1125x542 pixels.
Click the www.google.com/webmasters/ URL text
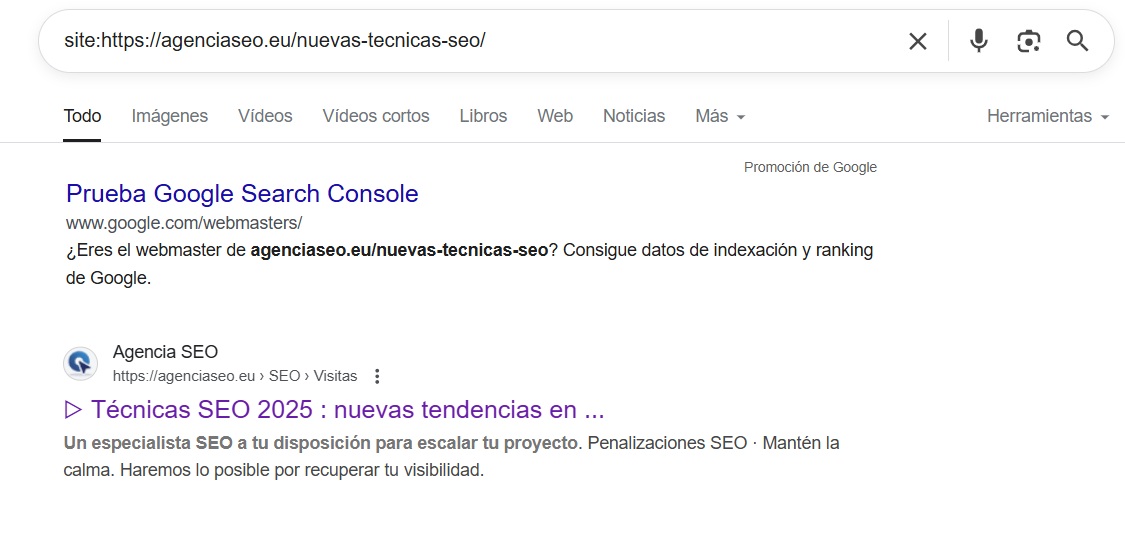coord(184,223)
